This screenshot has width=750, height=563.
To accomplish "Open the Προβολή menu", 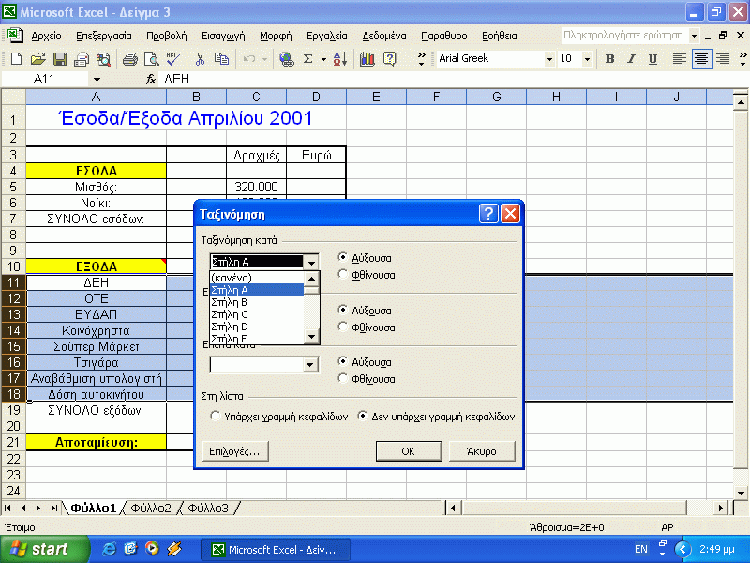I will [166, 35].
